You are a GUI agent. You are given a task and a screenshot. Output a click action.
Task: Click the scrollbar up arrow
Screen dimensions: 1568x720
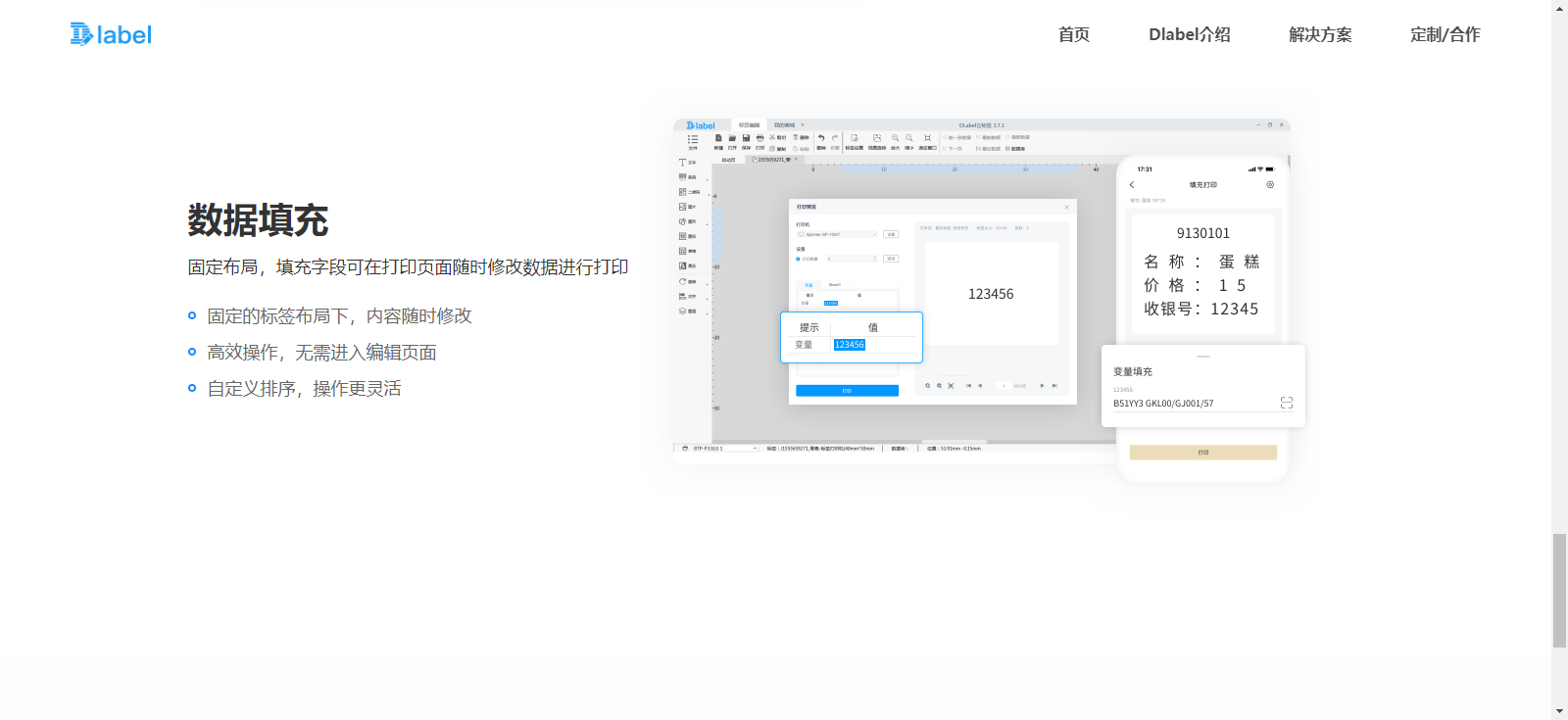1559,8
